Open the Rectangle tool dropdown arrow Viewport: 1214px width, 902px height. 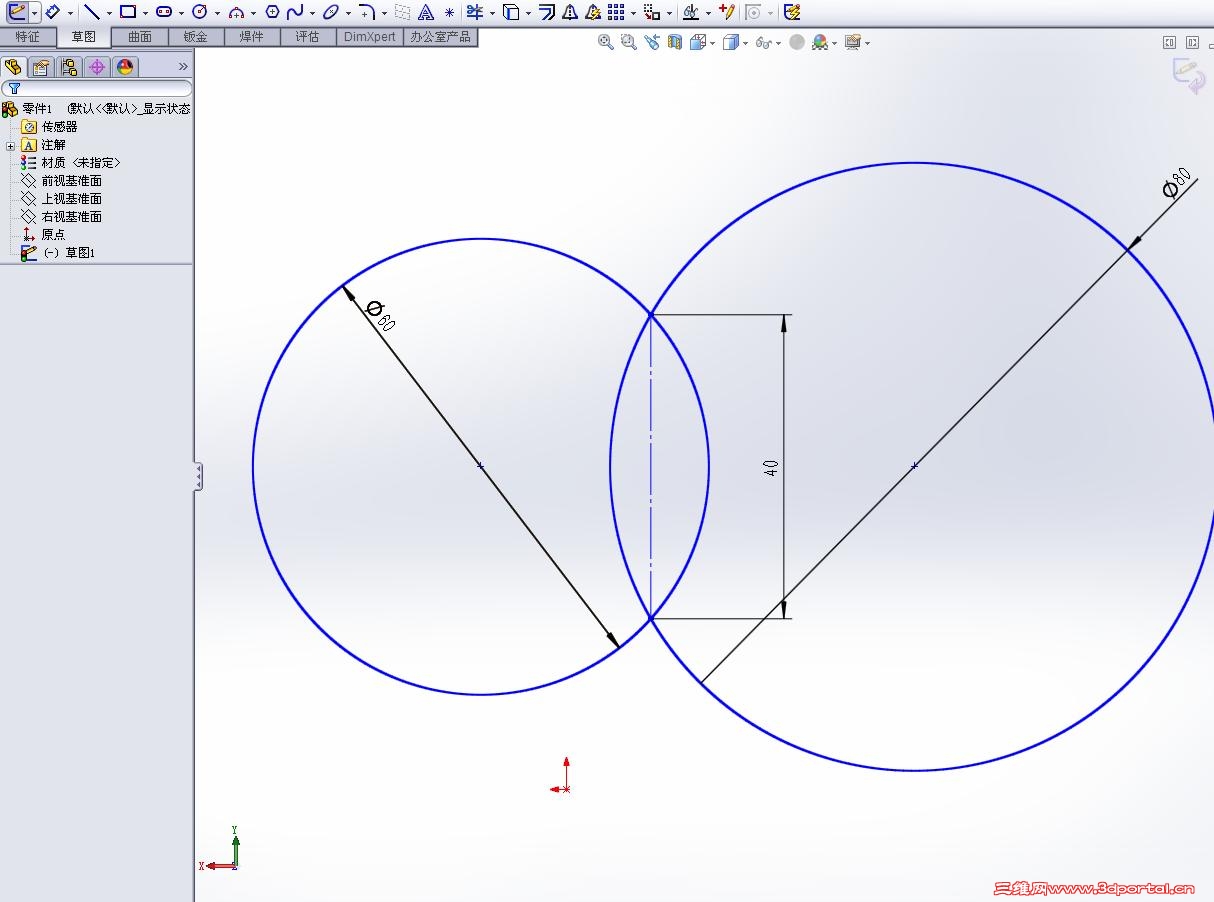click(145, 13)
